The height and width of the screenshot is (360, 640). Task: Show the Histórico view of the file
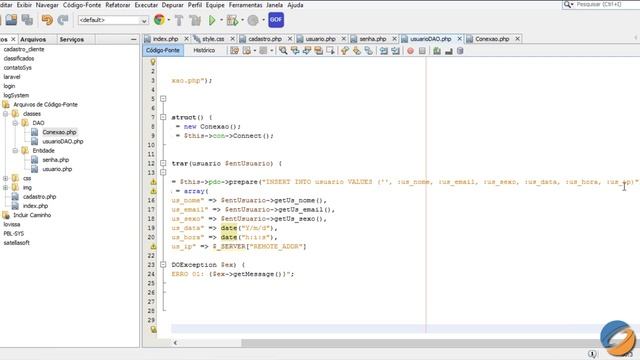coord(204,50)
